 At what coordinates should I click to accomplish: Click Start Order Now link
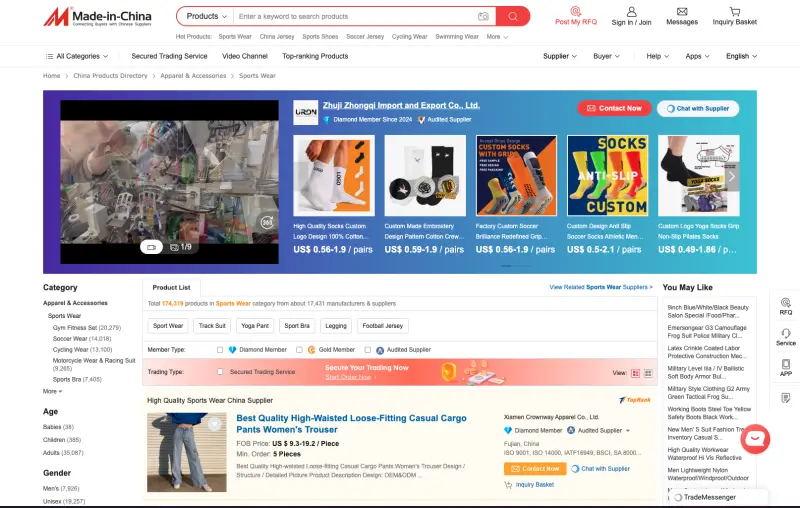click(348, 377)
